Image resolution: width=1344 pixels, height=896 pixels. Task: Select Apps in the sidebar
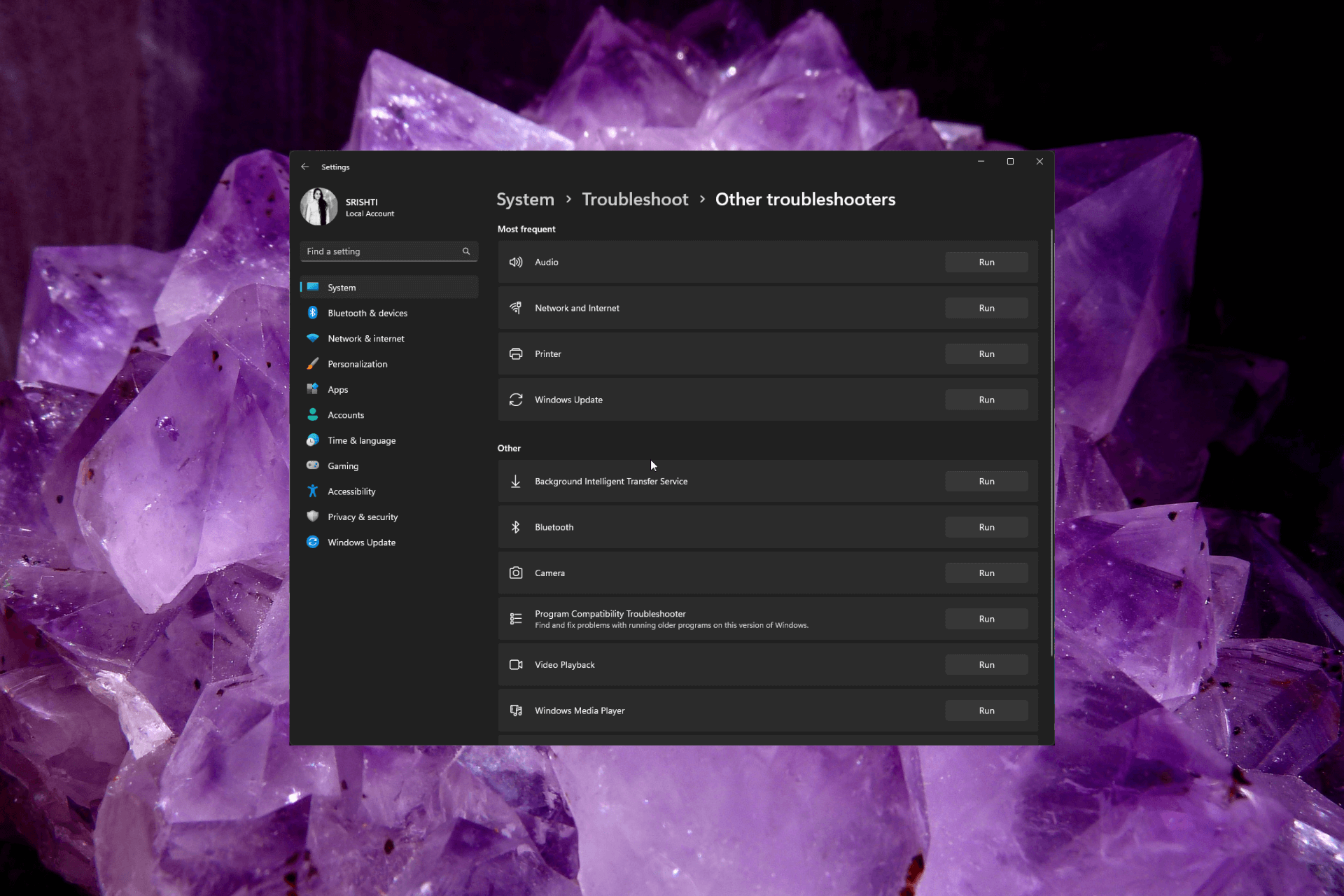click(x=389, y=389)
